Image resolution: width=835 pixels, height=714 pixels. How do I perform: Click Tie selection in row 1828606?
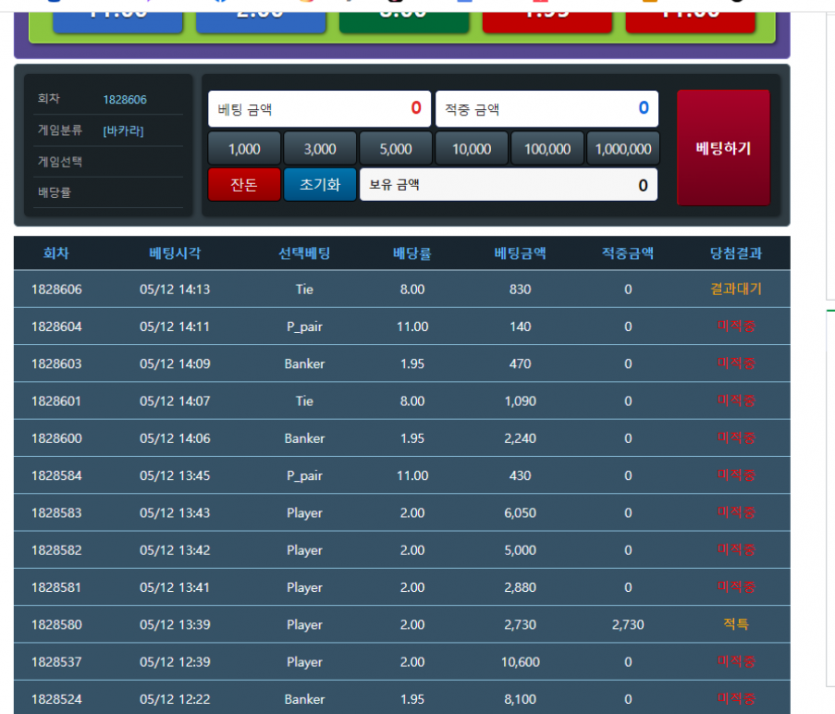(304, 289)
